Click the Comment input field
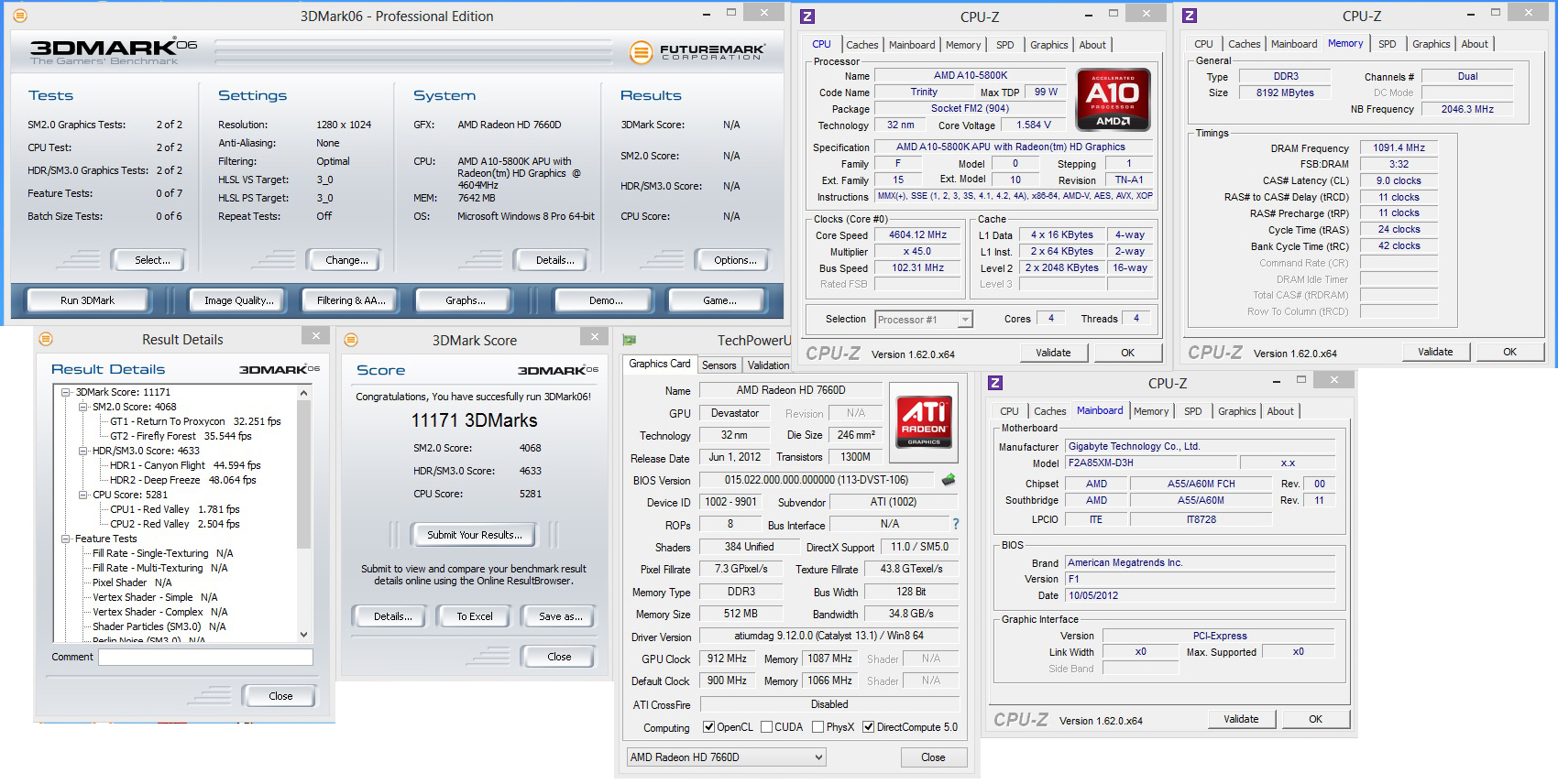Screen dimensions: 1558x784 pos(205,657)
